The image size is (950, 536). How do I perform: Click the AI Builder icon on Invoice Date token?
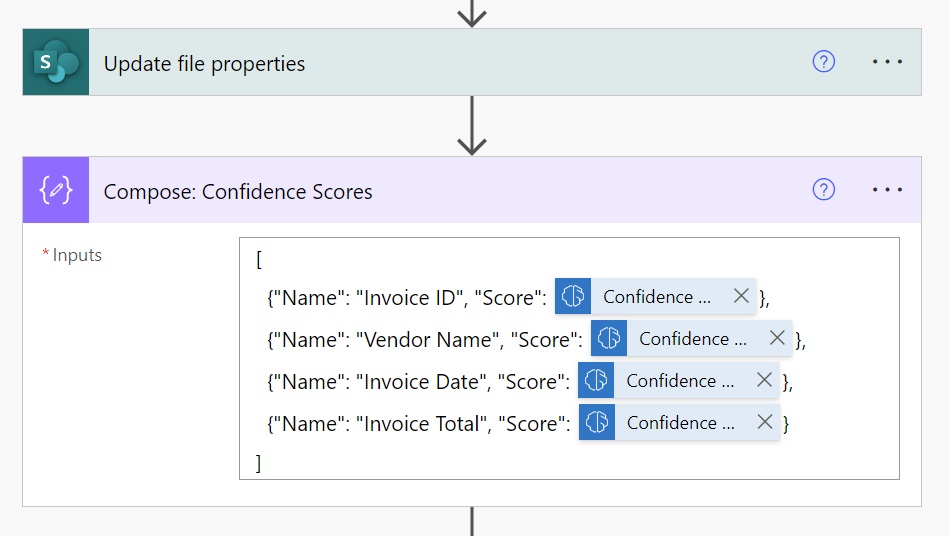[x=596, y=380]
